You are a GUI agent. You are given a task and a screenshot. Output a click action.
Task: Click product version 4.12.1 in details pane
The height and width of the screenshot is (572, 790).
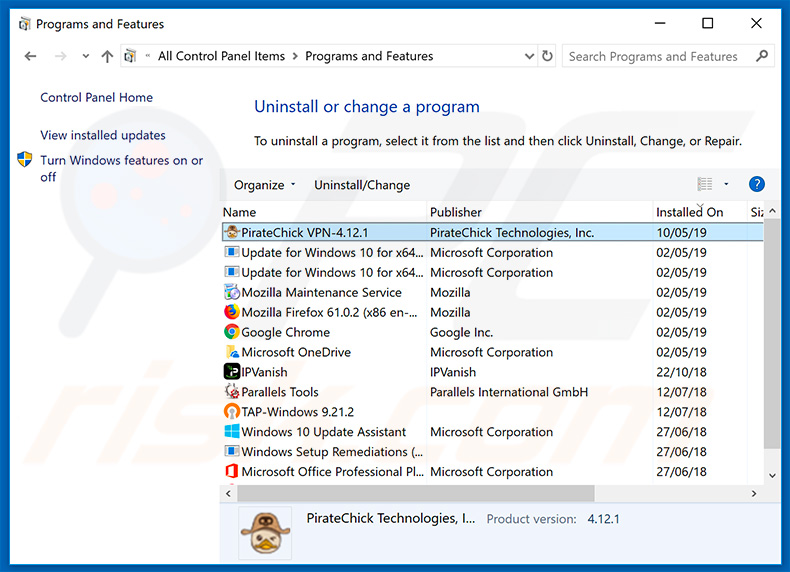(604, 519)
